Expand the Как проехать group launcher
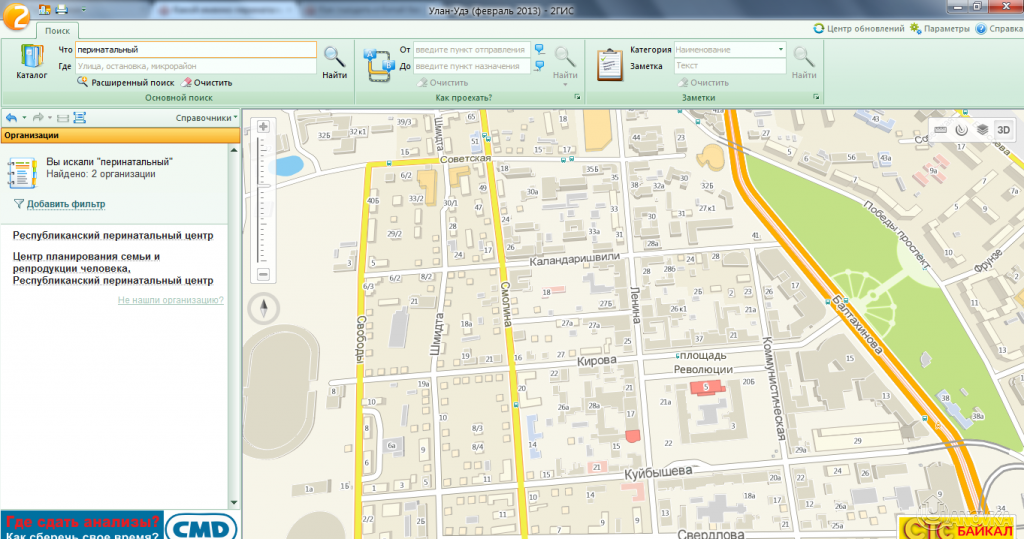 click(x=578, y=98)
